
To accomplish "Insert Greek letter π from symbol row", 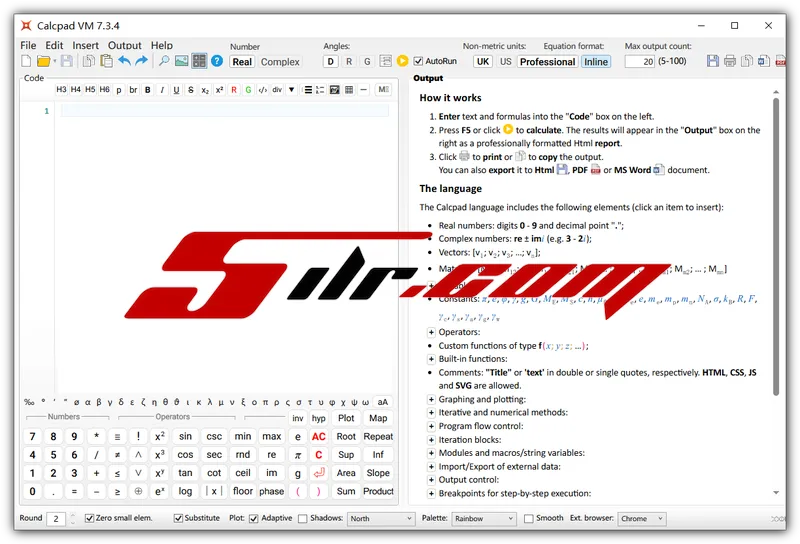I will pyautogui.click(x=265, y=402).
